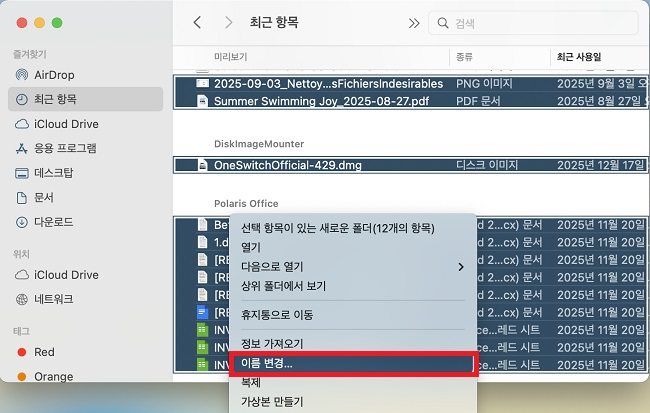Choose 선택 항목이 있는 새로운 폴더 menu item
Viewport: 650px width, 413px height.
tap(337, 228)
